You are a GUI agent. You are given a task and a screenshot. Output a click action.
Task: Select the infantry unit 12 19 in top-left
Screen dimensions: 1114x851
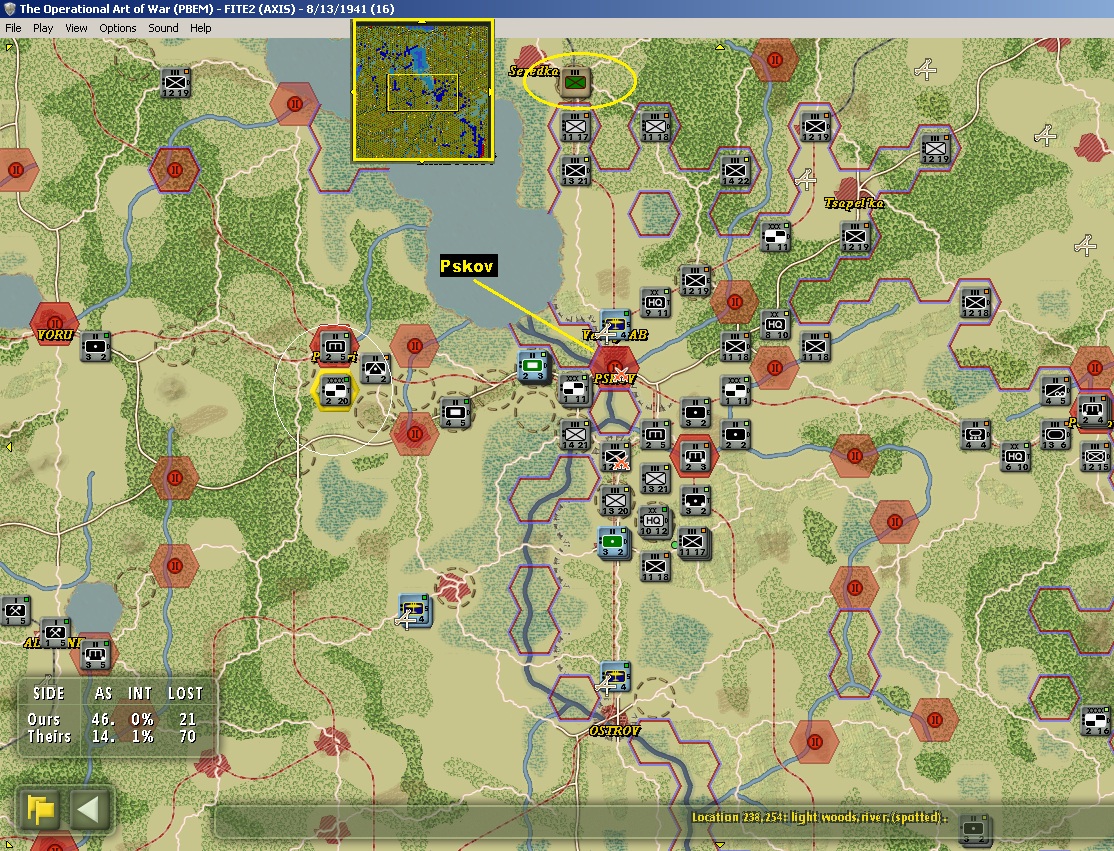[x=175, y=82]
